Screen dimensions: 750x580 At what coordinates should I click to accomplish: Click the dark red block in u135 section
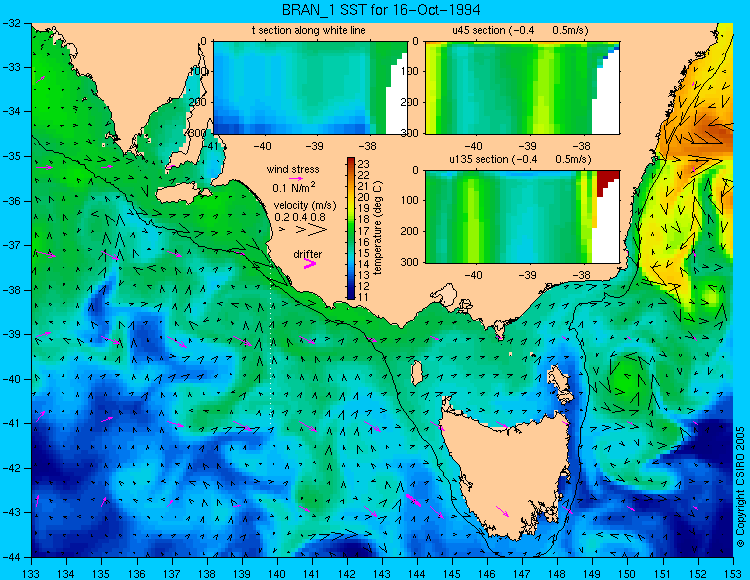[x=607, y=182]
